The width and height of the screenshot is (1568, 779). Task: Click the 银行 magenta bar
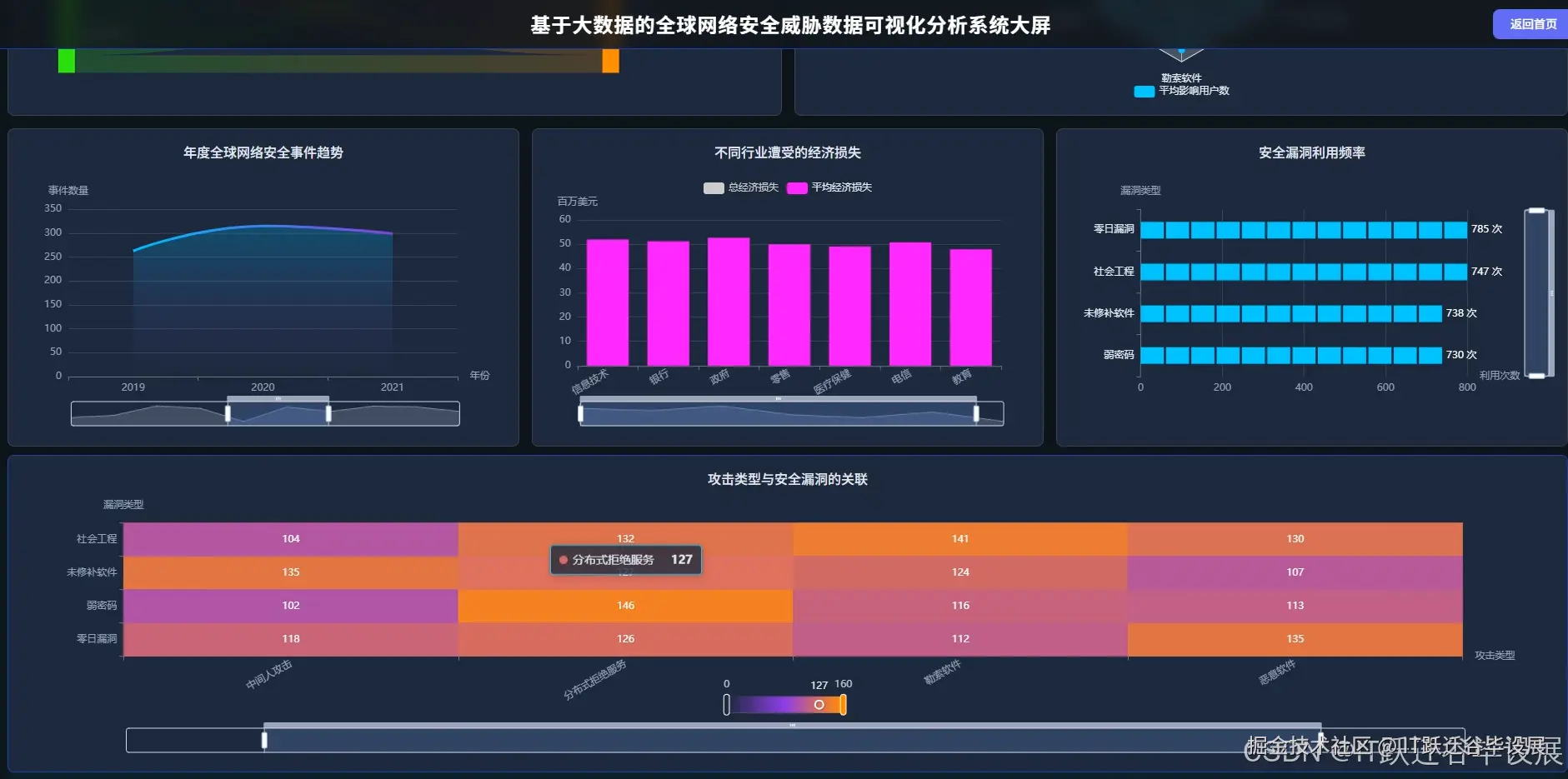[x=668, y=304]
